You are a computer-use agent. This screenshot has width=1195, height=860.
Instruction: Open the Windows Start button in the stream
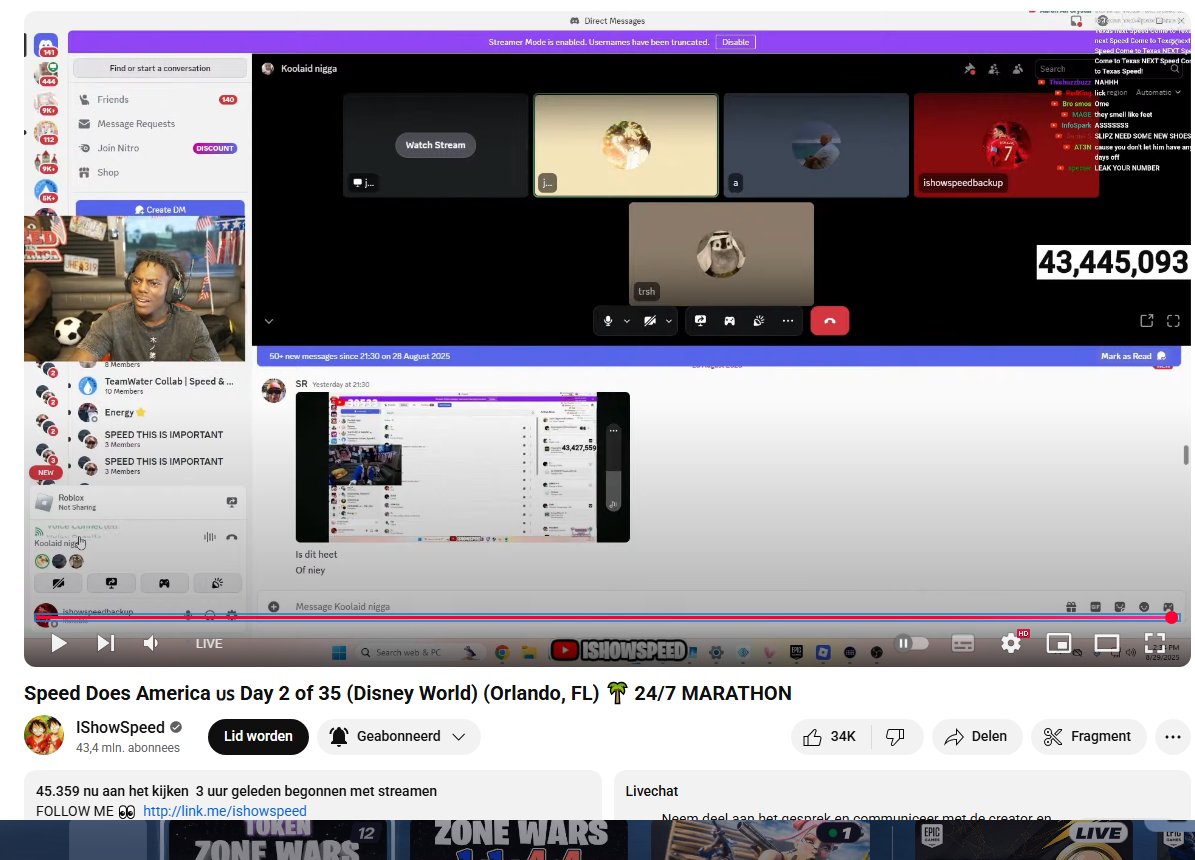pos(339,653)
